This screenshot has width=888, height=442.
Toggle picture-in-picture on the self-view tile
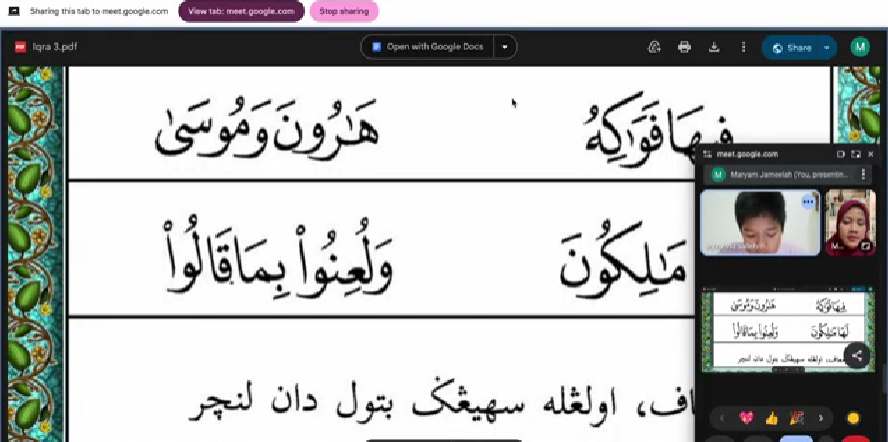click(x=865, y=244)
